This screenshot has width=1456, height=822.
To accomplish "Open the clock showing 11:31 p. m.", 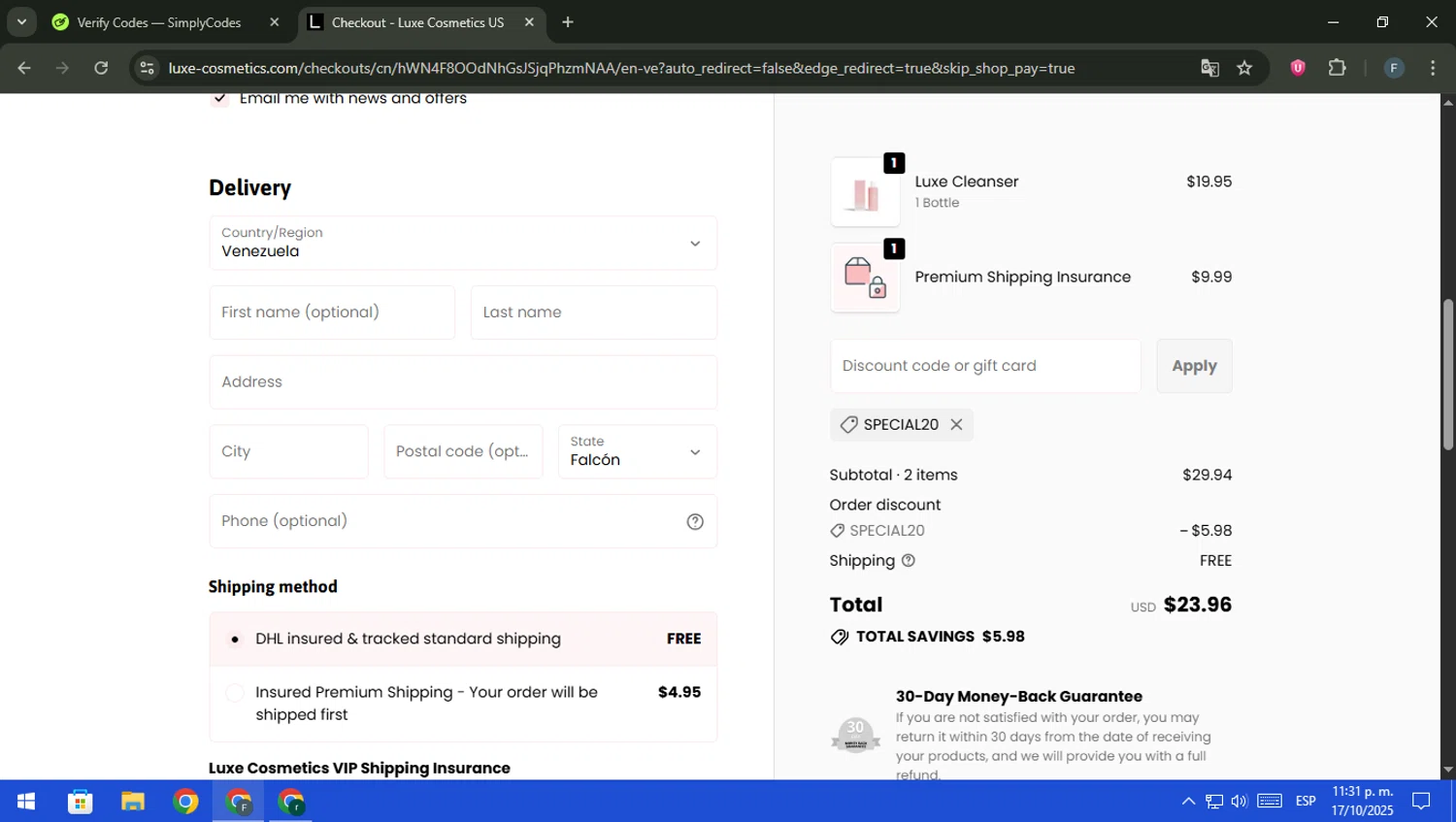I will click(x=1362, y=801).
